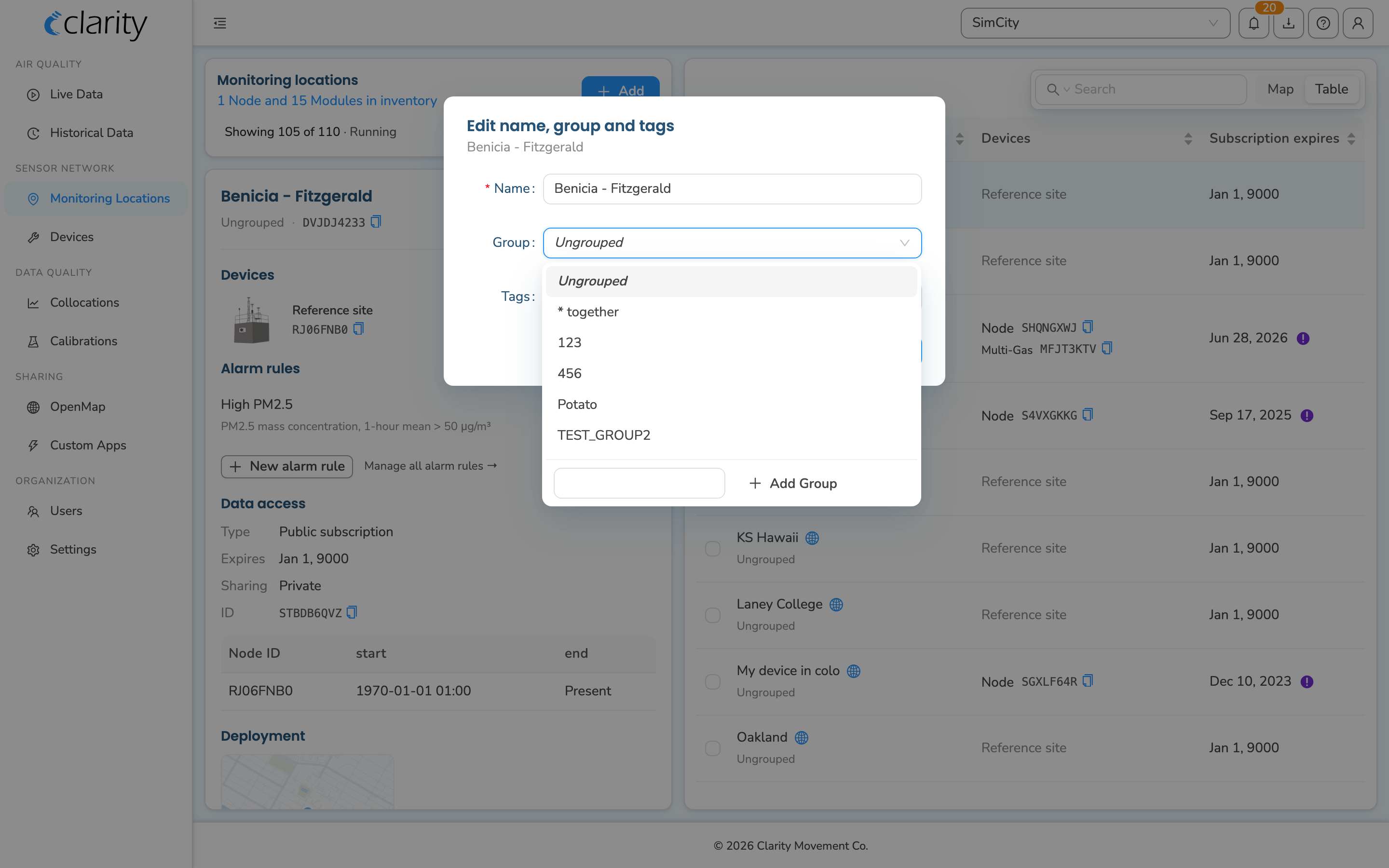Copy the RJ06FNB0 device ID
The height and width of the screenshot is (868, 1389).
(359, 328)
